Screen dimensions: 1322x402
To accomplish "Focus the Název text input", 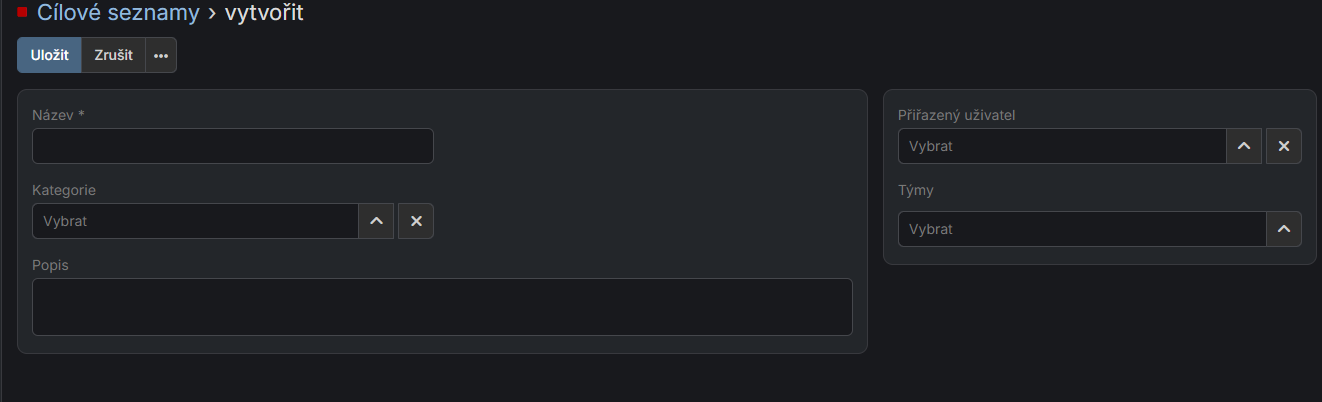I will point(233,146).
